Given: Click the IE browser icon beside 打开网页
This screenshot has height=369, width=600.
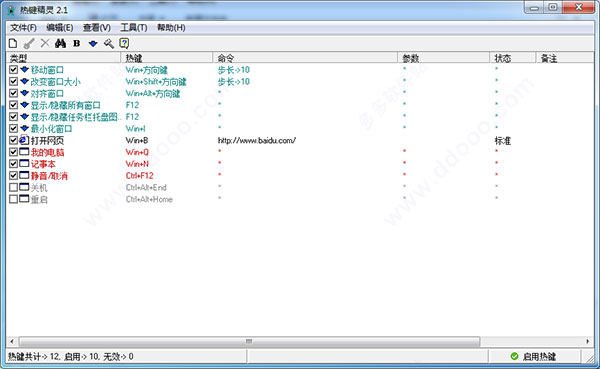Looking at the screenshot, I should pyautogui.click(x=24, y=140).
